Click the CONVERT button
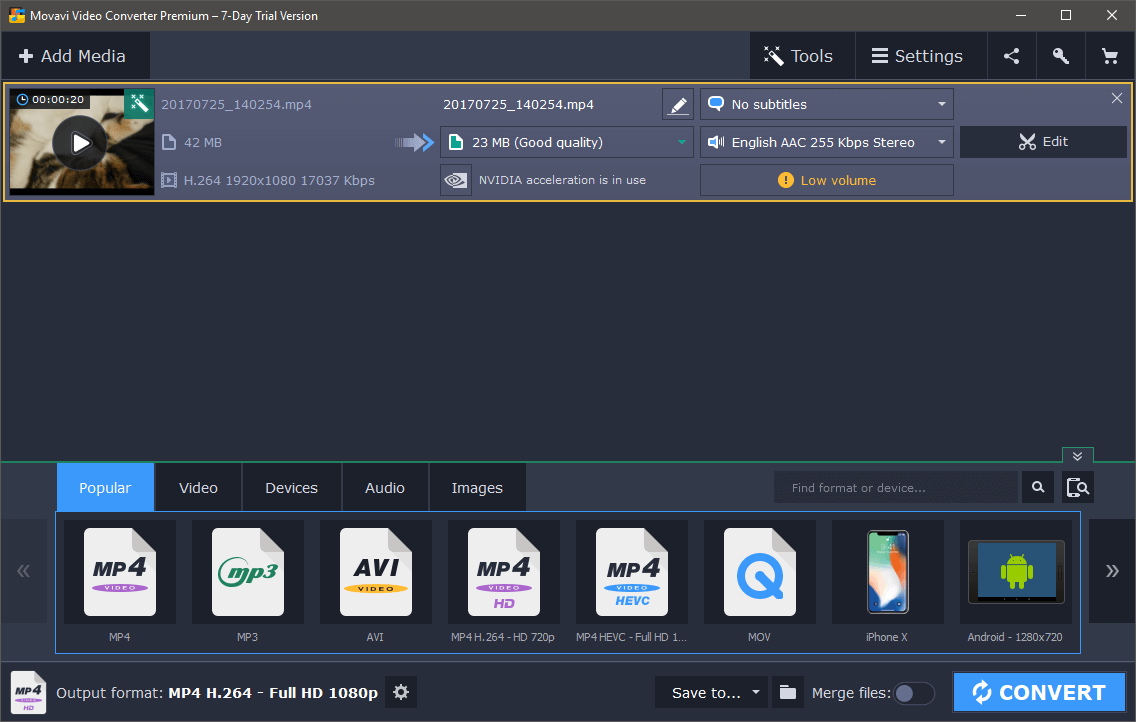Viewport: 1136px width, 722px height. pyautogui.click(x=1039, y=692)
